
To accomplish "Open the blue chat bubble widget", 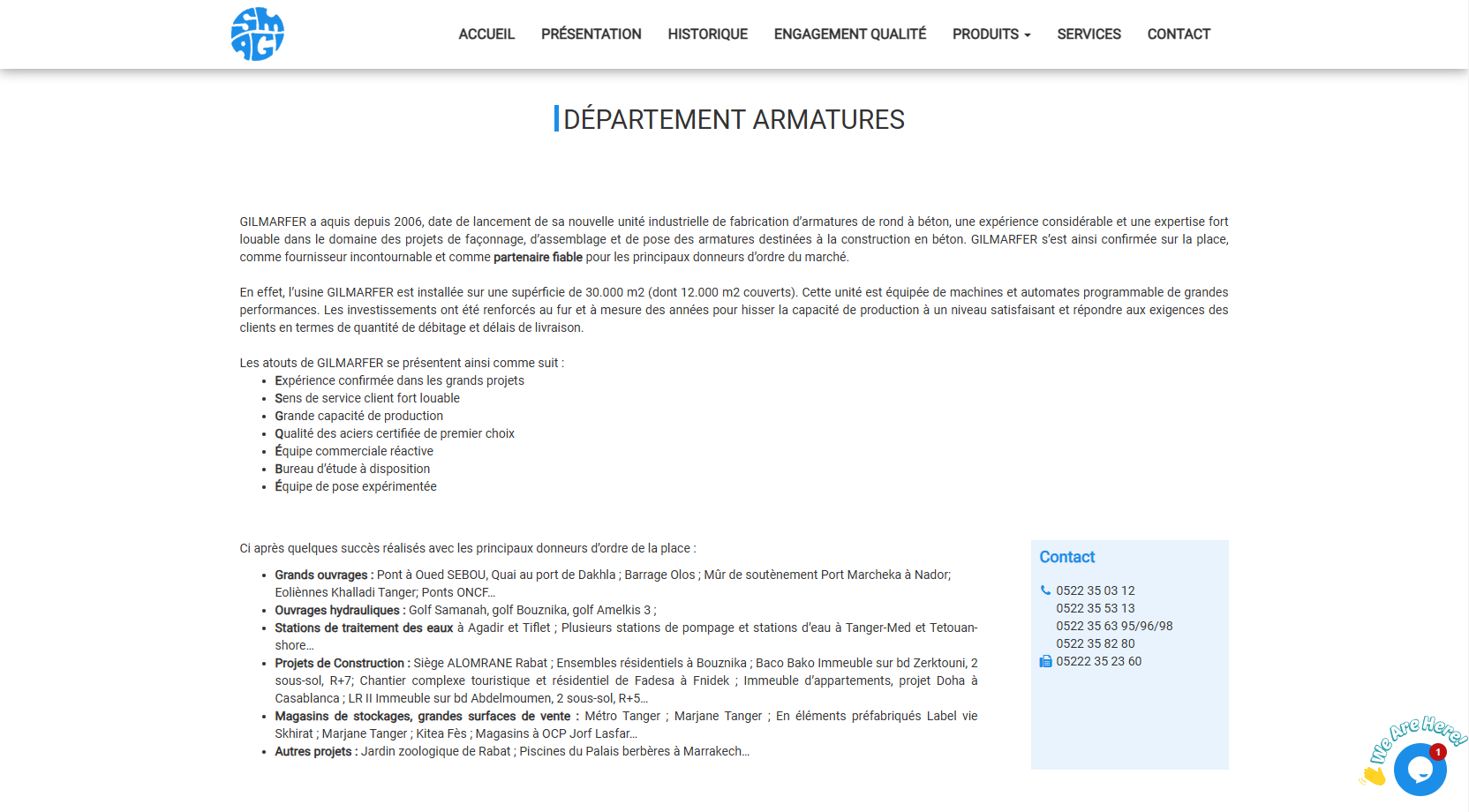I will click(1419, 771).
